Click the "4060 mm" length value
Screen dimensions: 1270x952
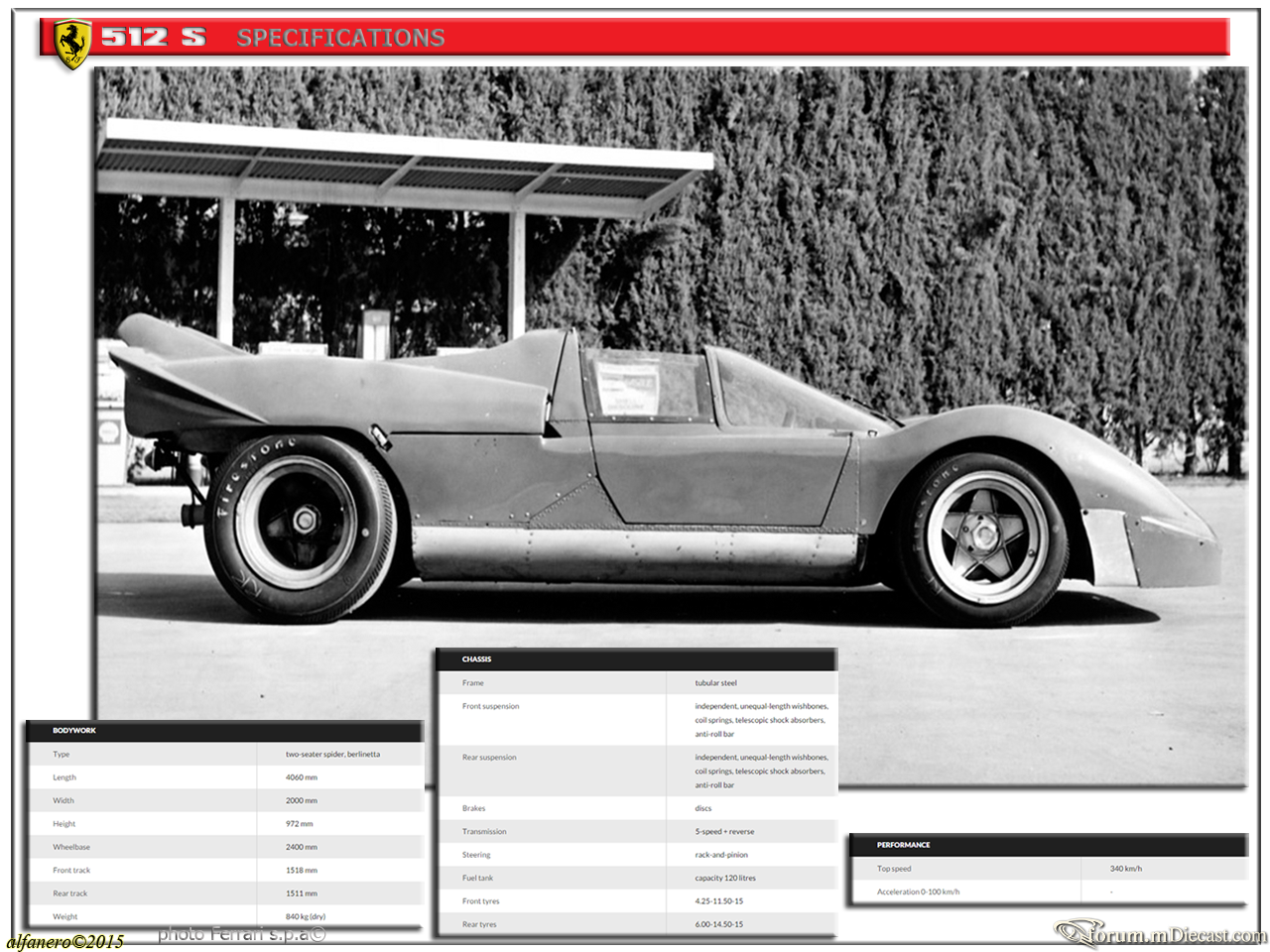302,777
